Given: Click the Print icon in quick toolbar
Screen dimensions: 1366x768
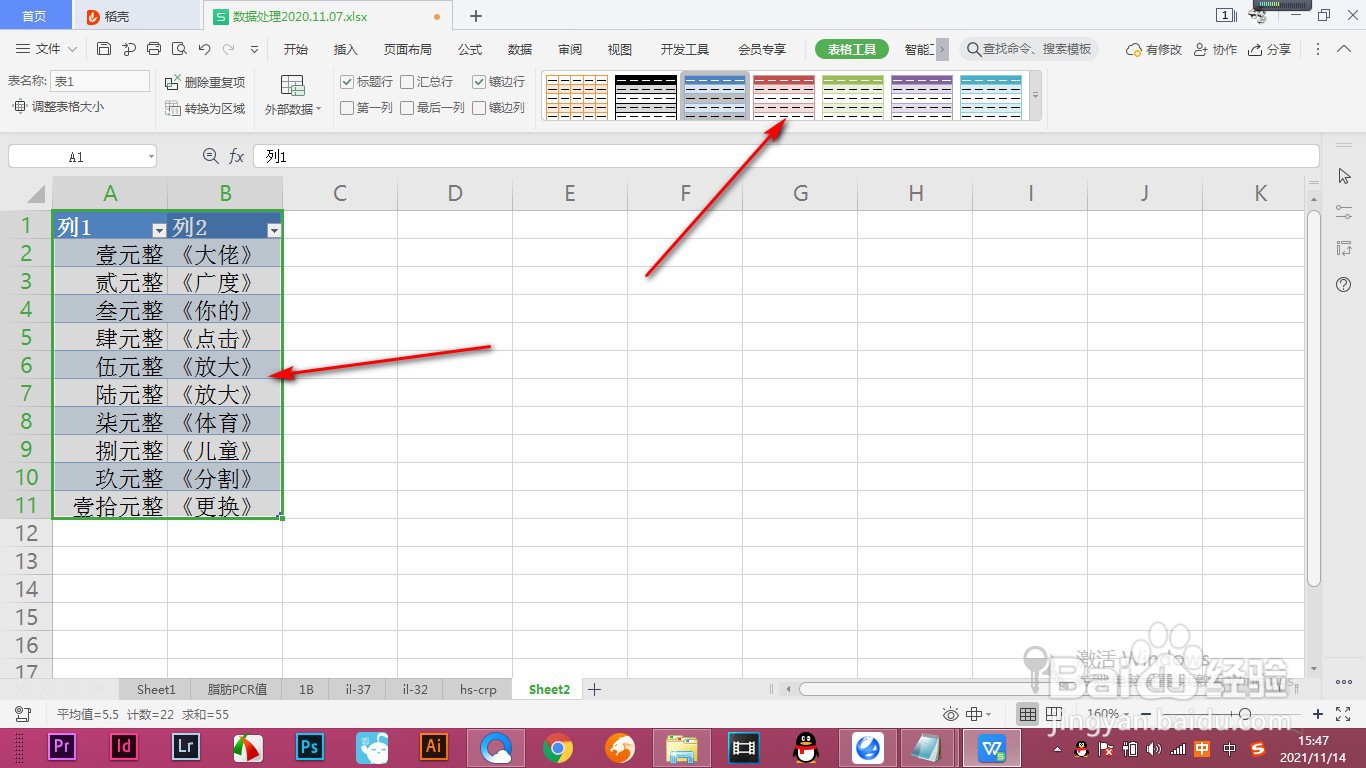Looking at the screenshot, I should pos(154,49).
